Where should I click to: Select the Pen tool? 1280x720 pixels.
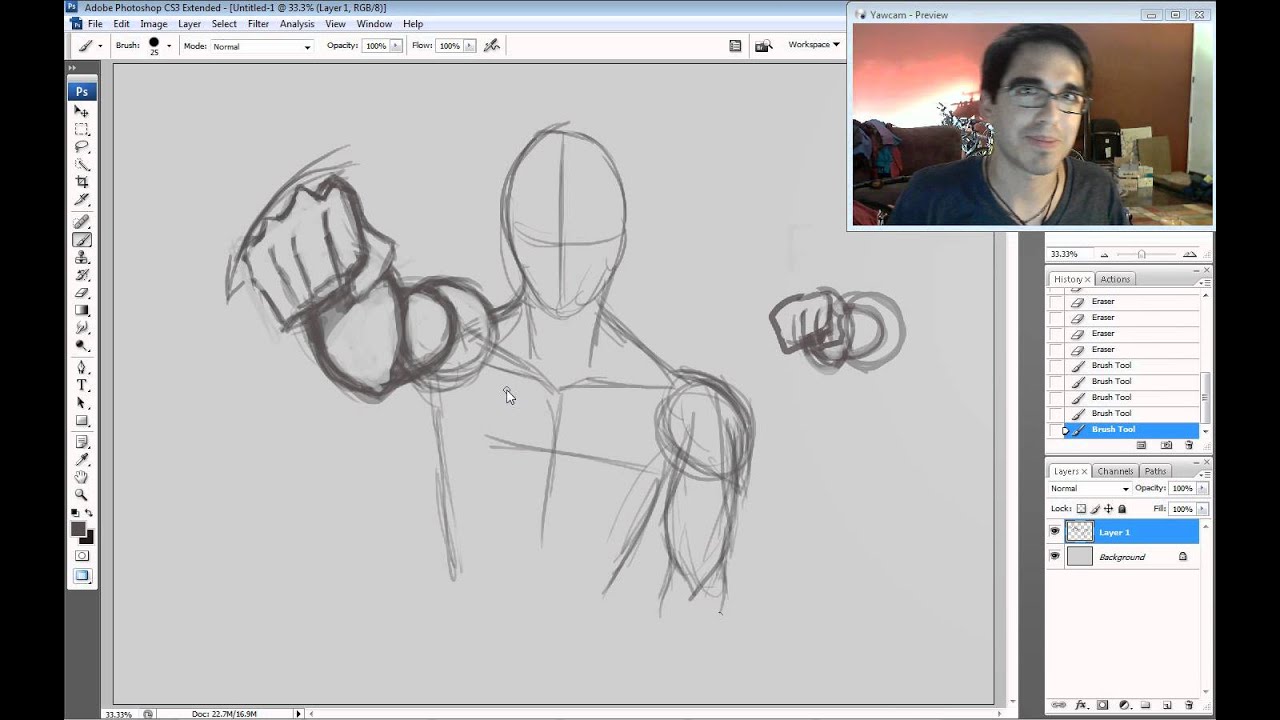click(x=82, y=368)
